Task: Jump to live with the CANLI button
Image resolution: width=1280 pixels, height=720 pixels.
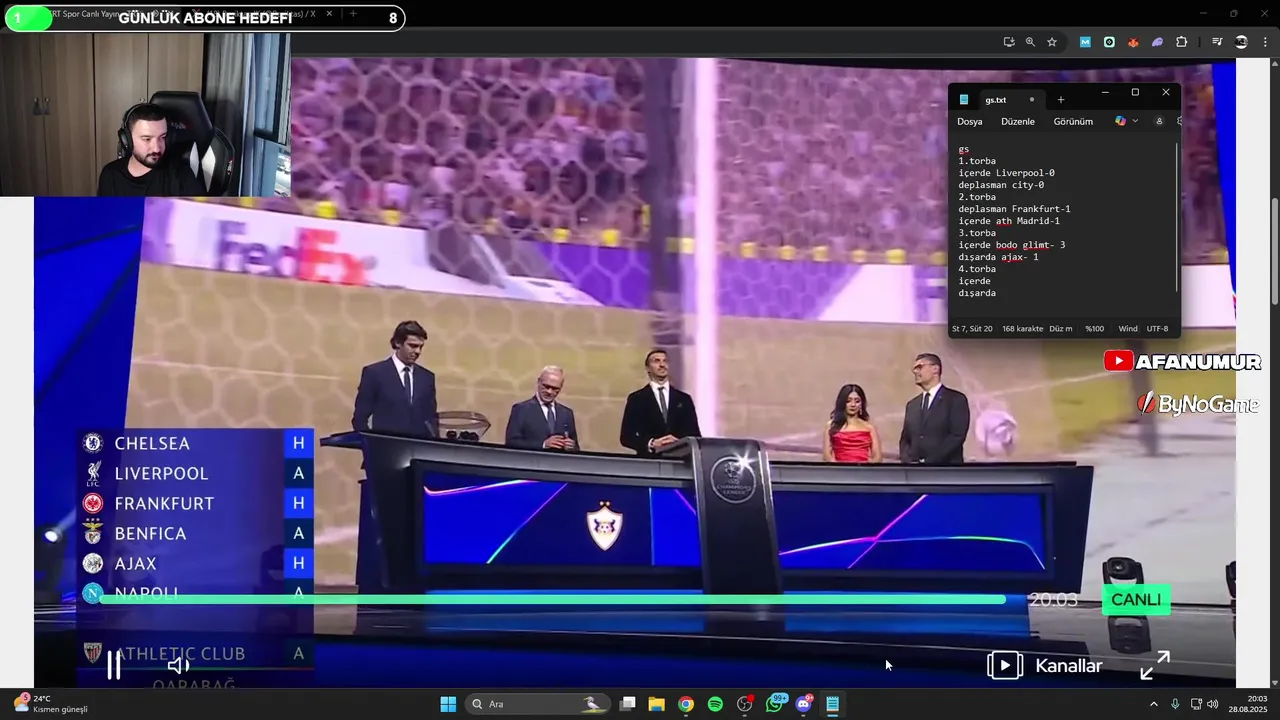Action: pyautogui.click(x=1136, y=600)
